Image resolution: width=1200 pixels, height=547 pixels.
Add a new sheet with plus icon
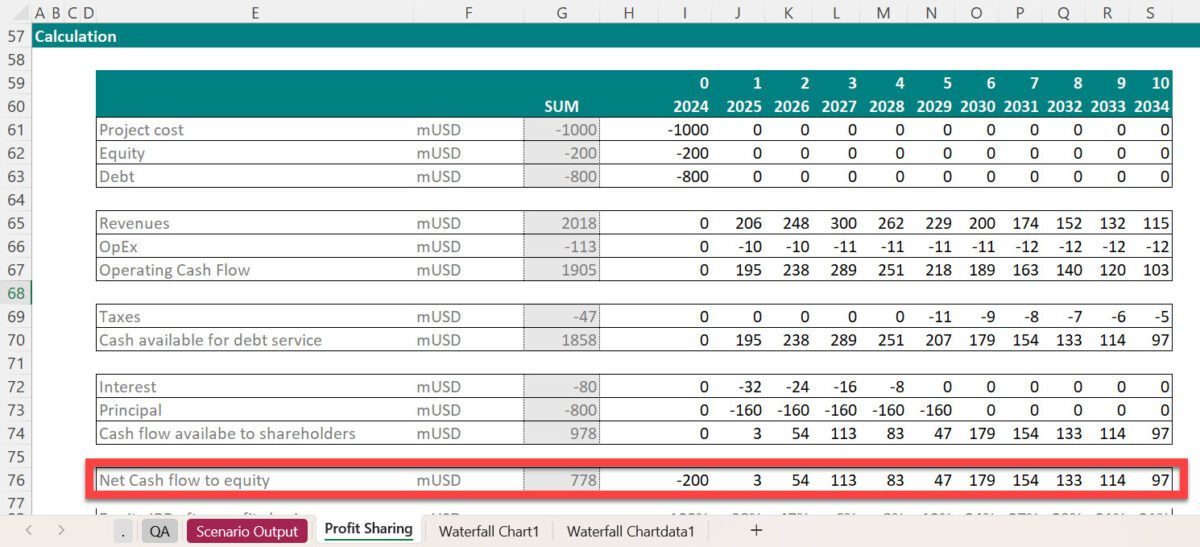pyautogui.click(x=756, y=530)
